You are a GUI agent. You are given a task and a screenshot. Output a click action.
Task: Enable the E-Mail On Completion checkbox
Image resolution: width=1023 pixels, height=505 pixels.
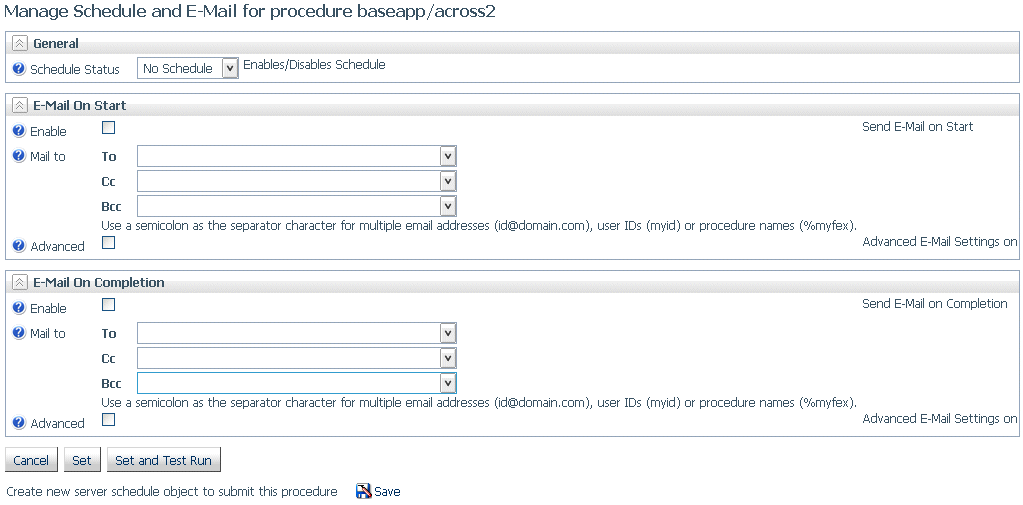point(109,305)
